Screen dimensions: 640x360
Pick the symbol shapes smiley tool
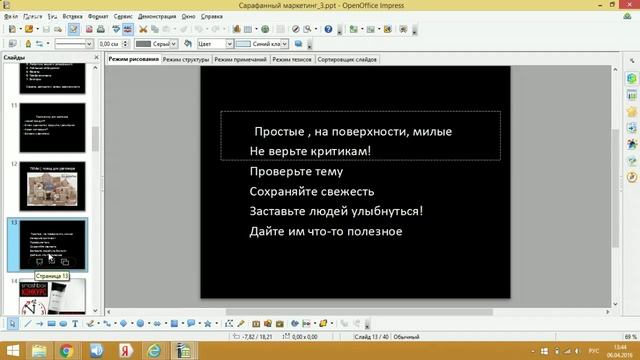tap(140, 324)
